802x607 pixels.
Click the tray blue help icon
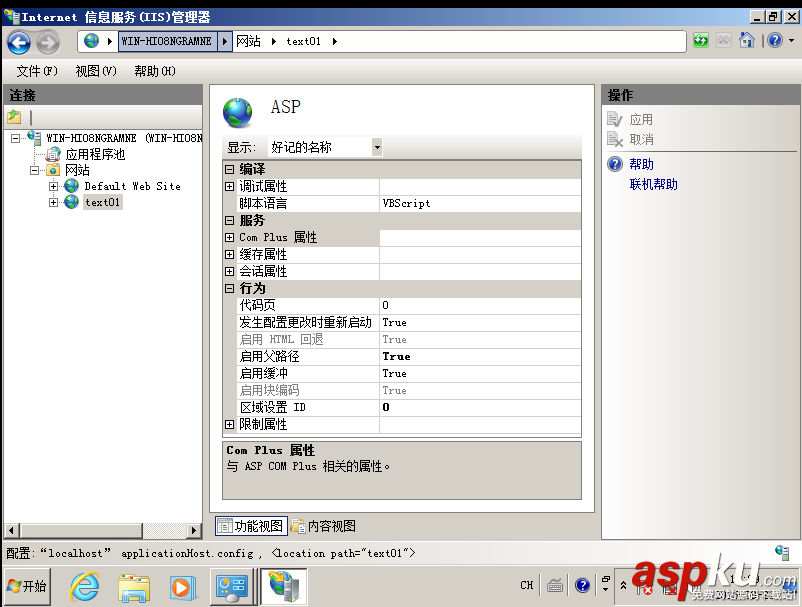[x=583, y=585]
